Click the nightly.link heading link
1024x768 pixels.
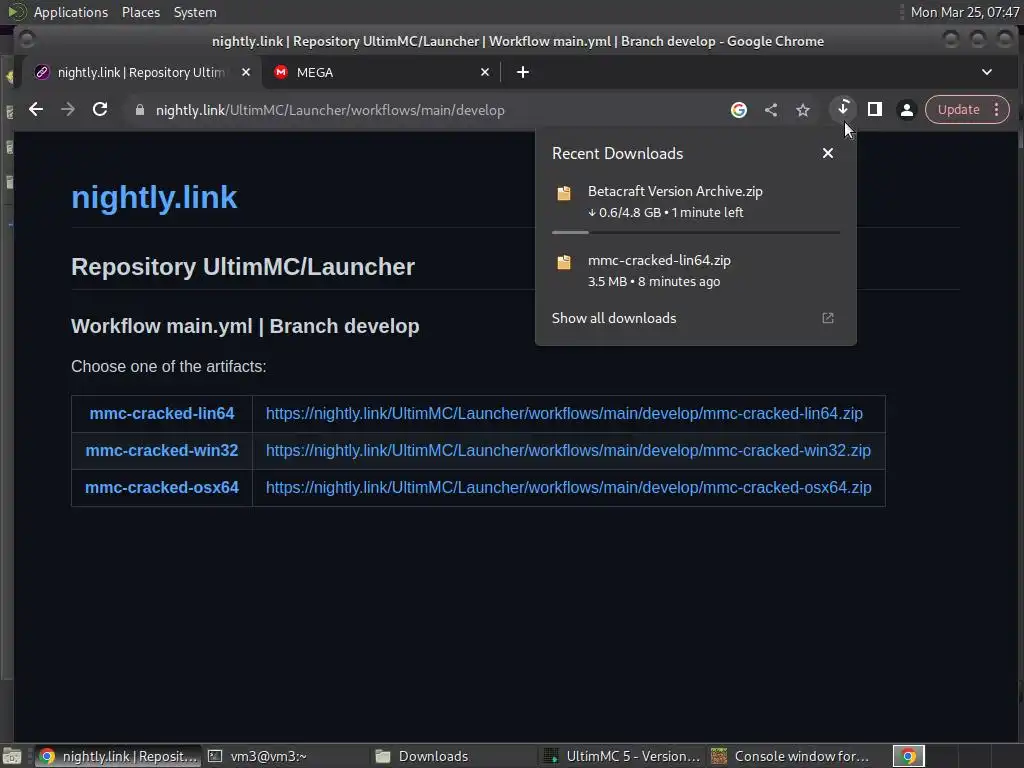tap(154, 197)
